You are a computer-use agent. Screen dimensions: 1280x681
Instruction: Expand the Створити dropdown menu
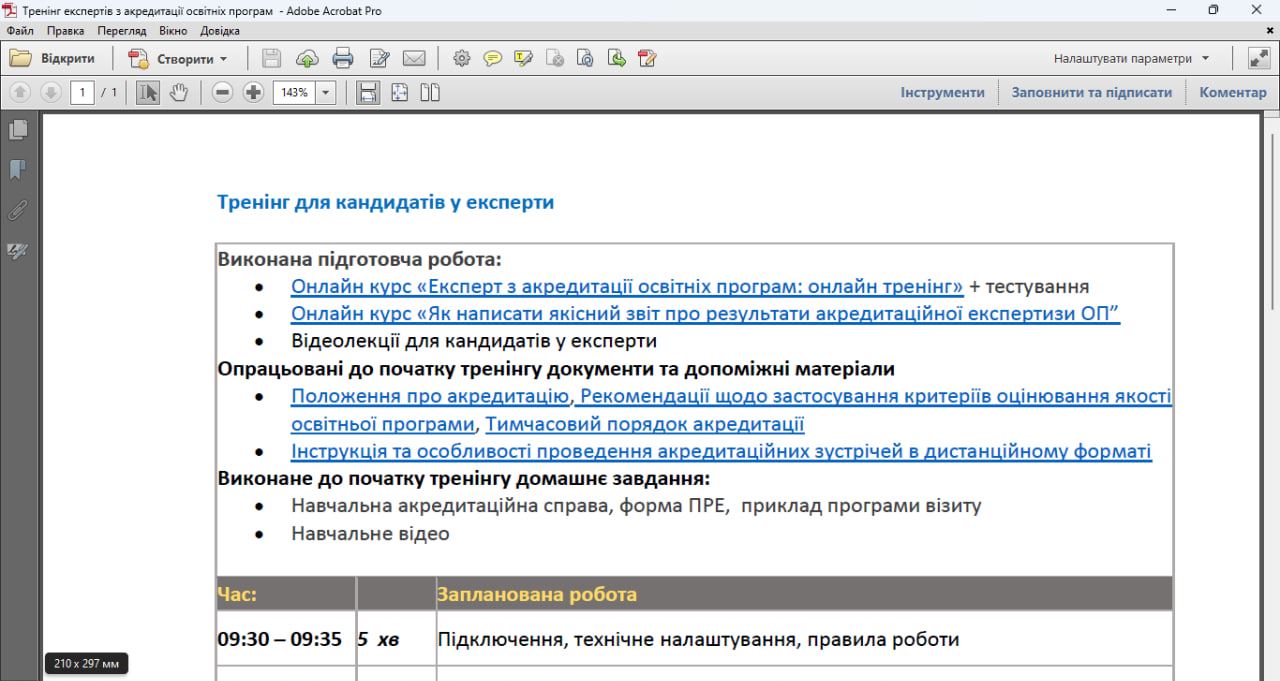pyautogui.click(x=223, y=59)
